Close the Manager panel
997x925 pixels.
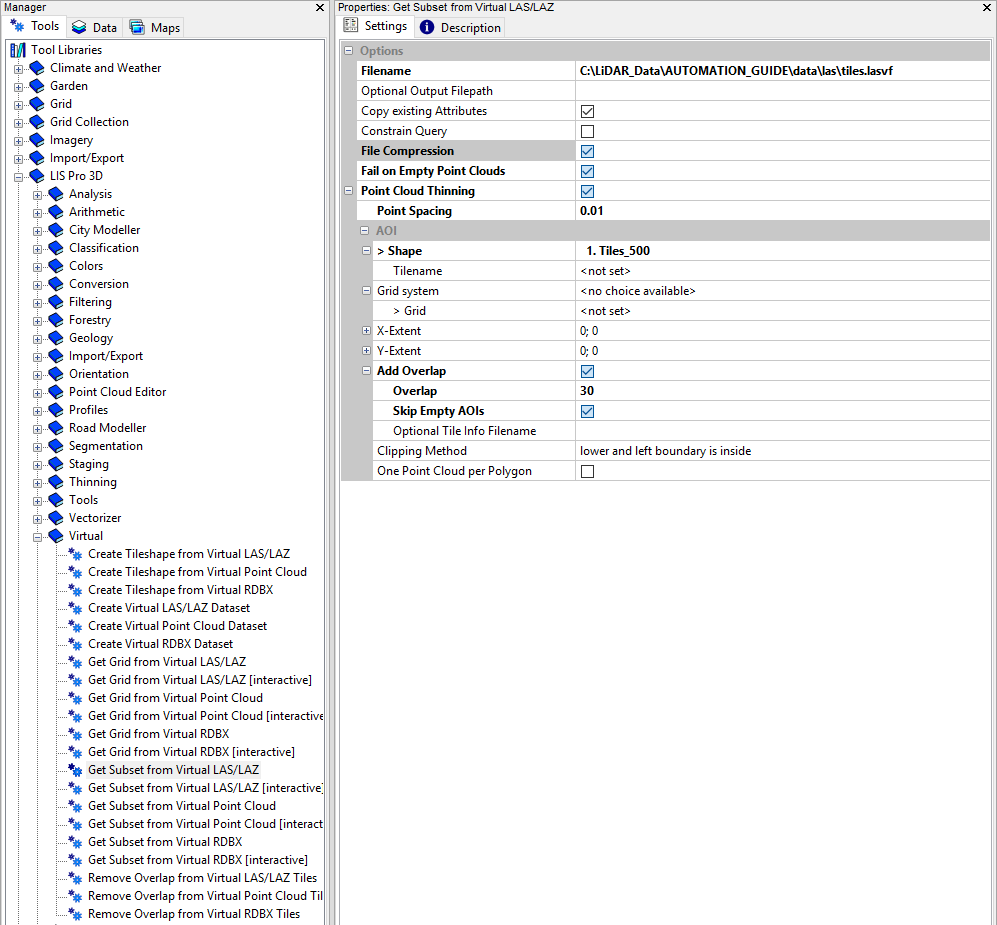click(x=320, y=8)
